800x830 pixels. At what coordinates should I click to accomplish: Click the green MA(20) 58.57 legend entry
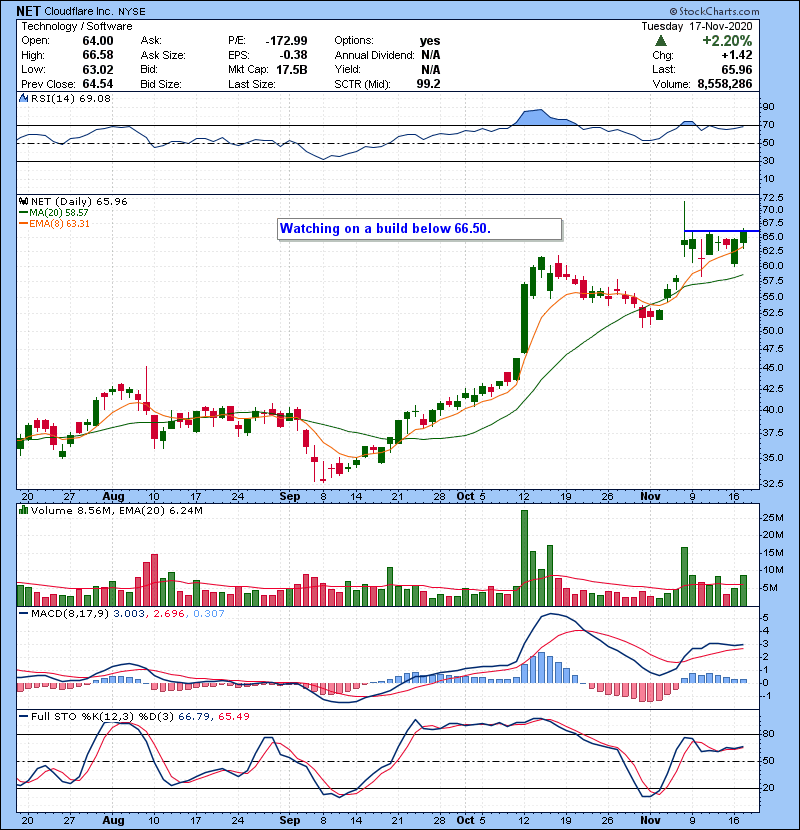click(x=54, y=212)
